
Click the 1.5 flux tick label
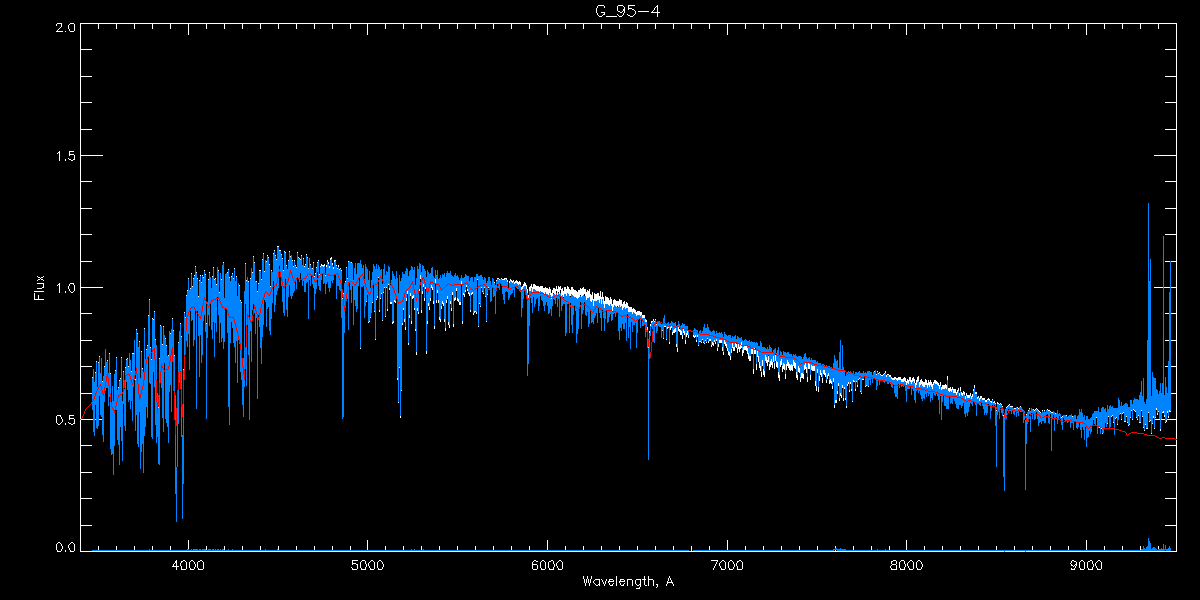[65, 157]
